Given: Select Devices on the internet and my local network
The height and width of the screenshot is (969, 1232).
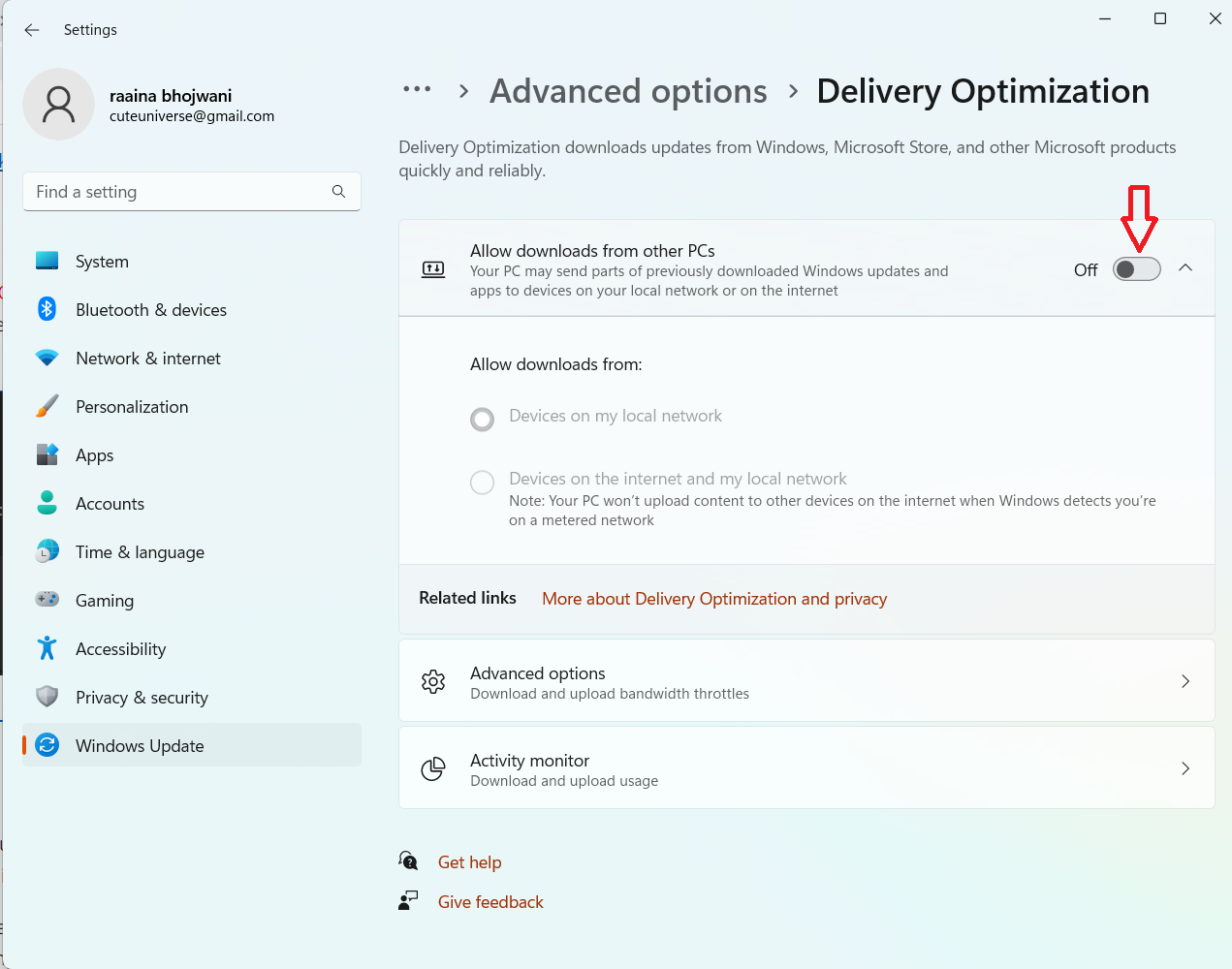Looking at the screenshot, I should pyautogui.click(x=482, y=482).
